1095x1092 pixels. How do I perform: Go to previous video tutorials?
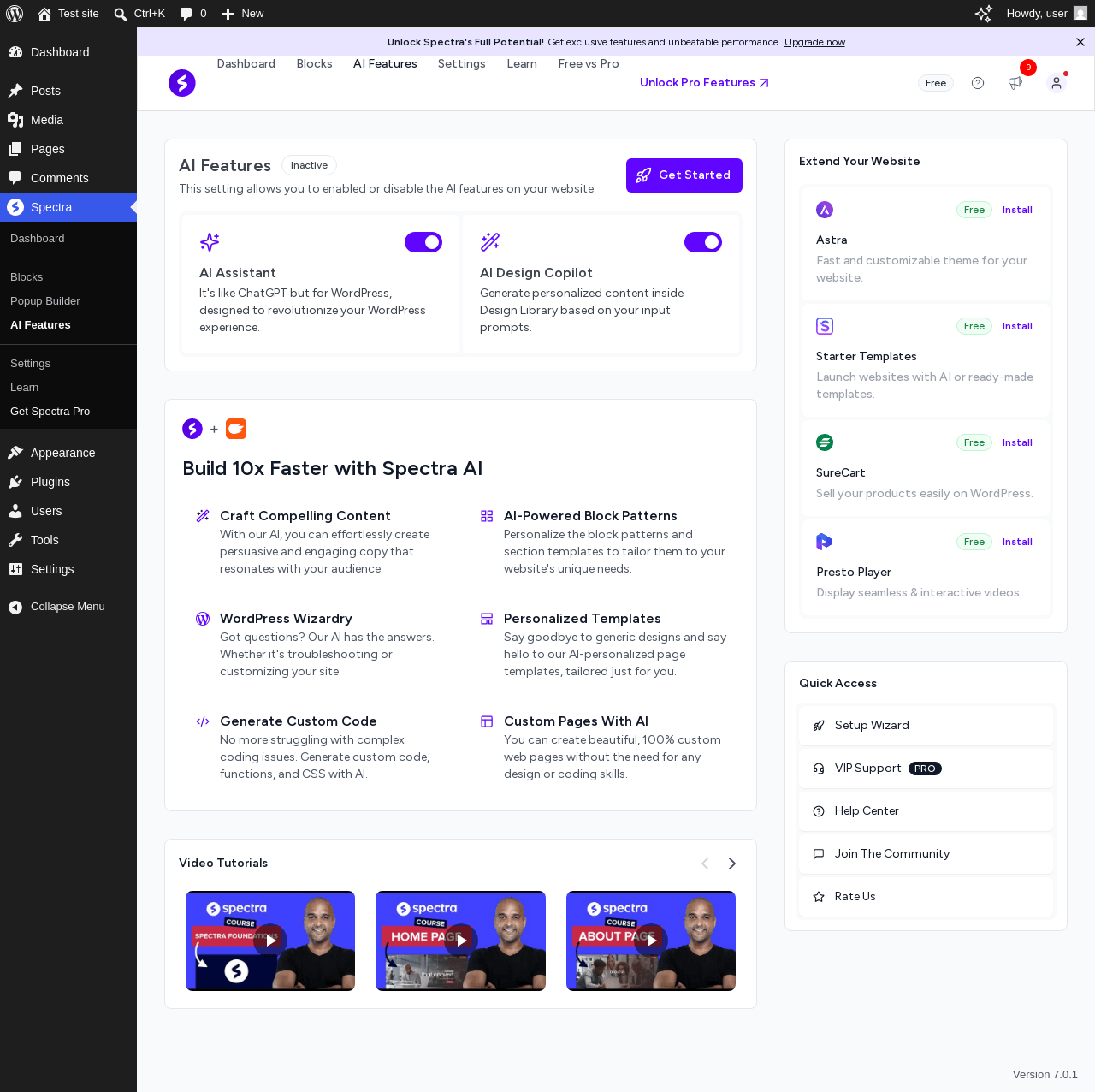705,864
